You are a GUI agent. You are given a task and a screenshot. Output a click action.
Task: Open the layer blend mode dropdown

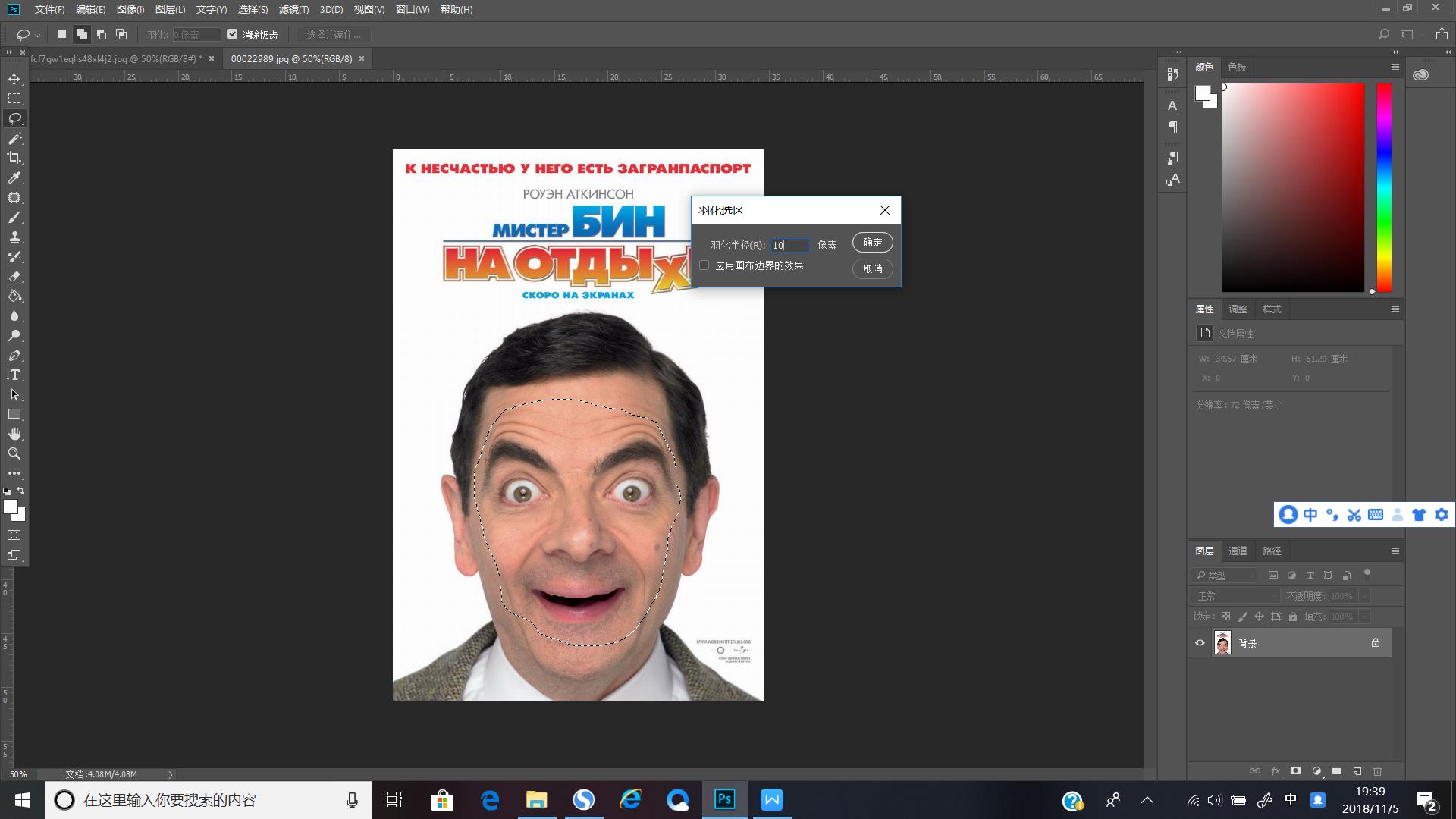pyautogui.click(x=1235, y=596)
